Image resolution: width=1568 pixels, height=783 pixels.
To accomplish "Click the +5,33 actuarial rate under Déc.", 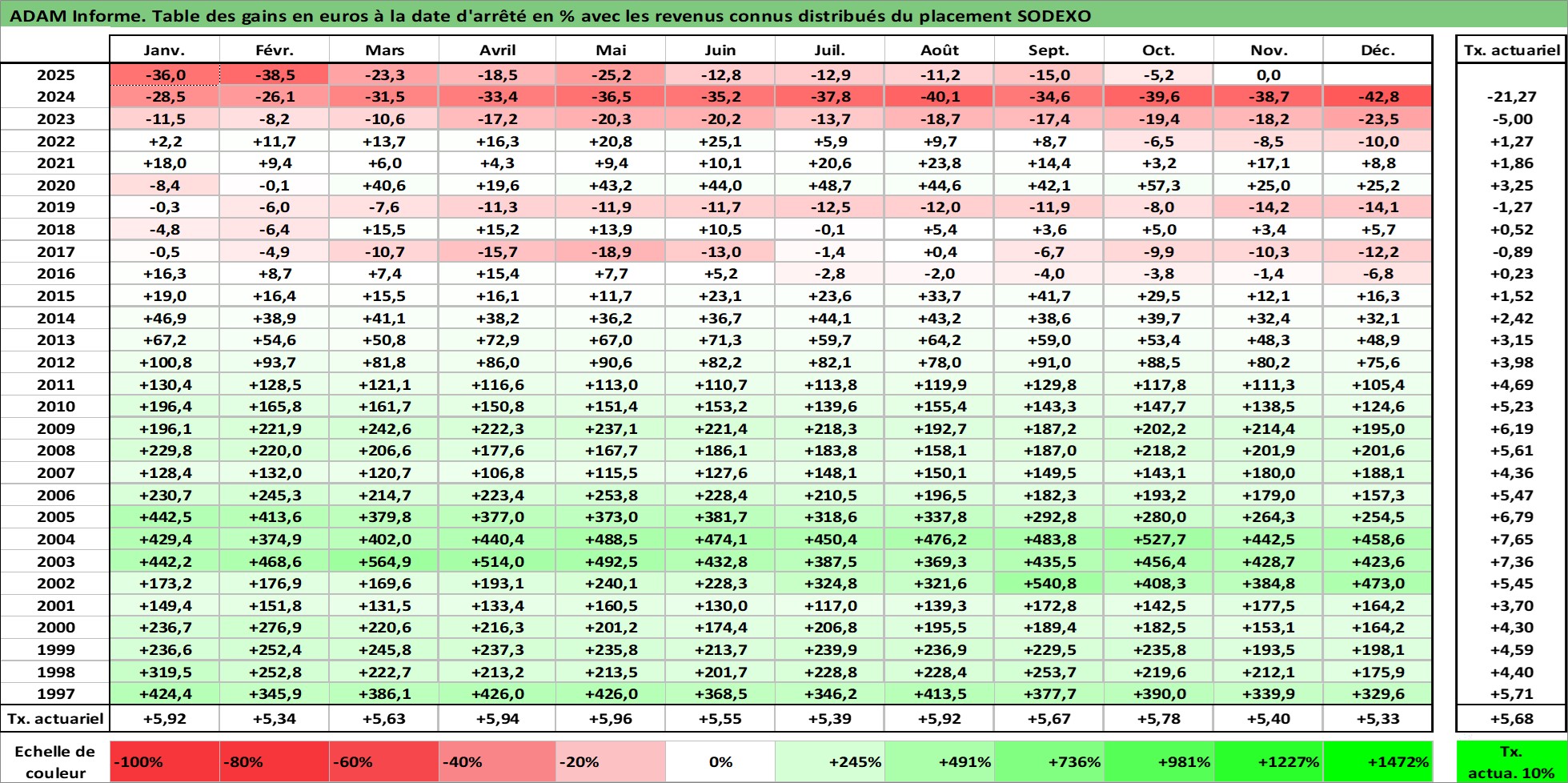I will pyautogui.click(x=1378, y=718).
